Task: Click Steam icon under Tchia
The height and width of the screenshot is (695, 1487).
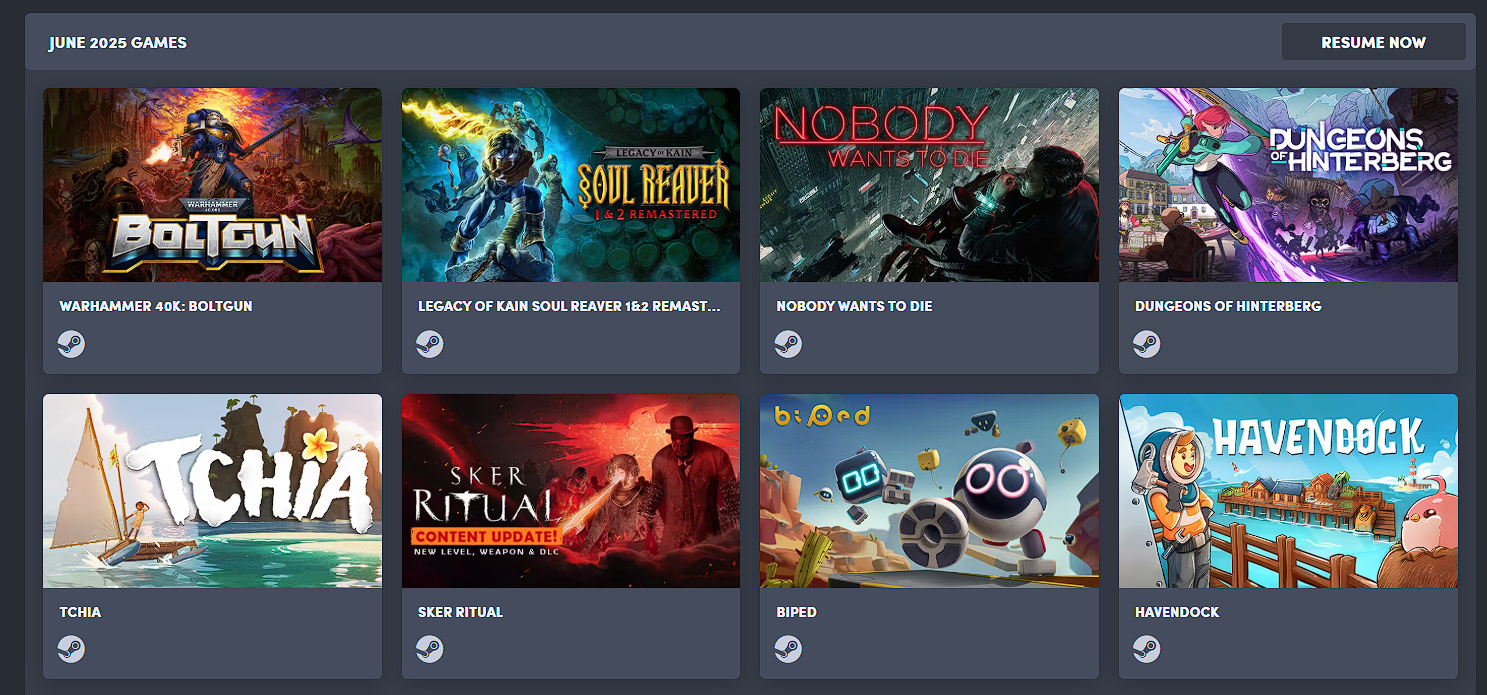Action: 71,649
